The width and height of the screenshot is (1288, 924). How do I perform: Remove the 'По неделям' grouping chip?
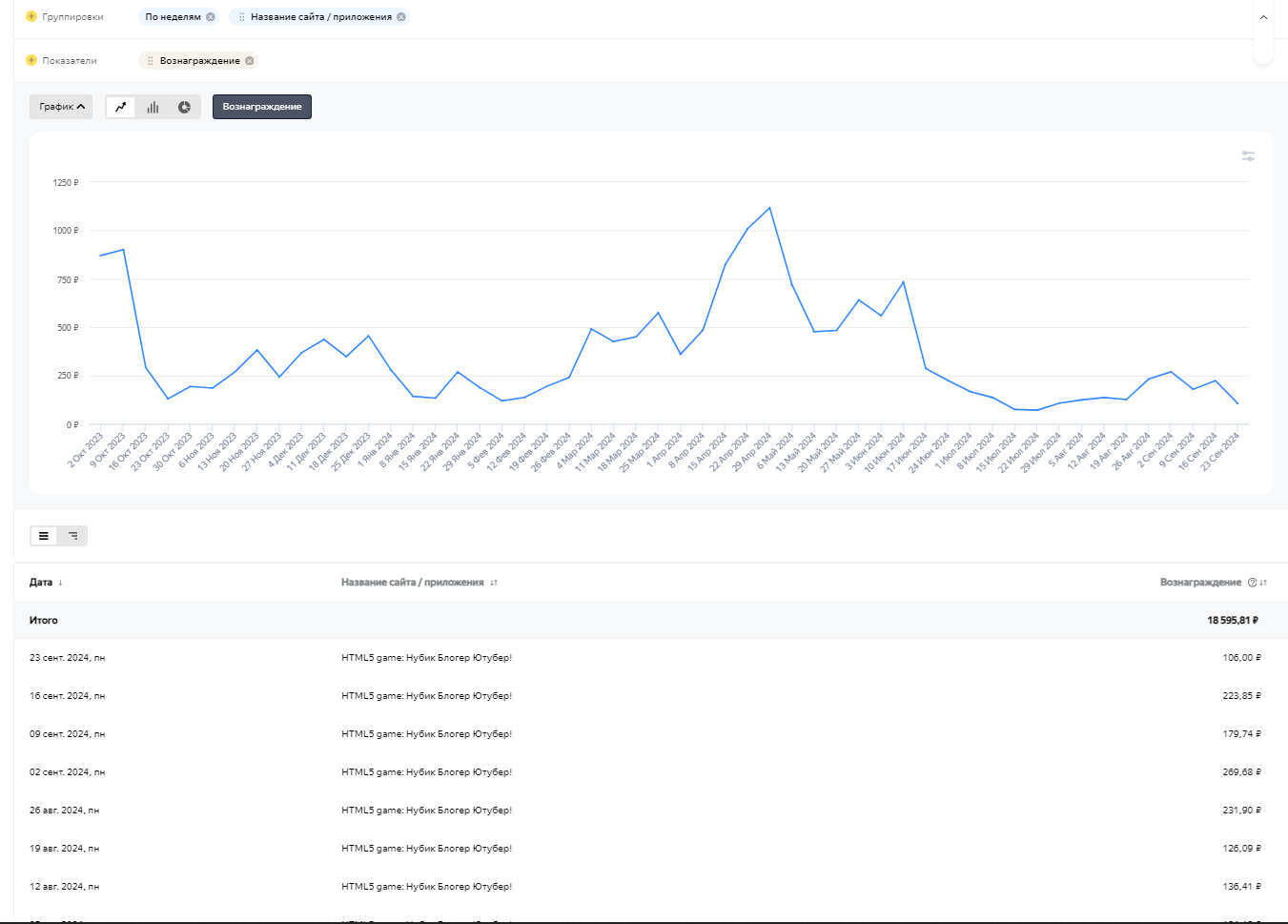point(211,17)
